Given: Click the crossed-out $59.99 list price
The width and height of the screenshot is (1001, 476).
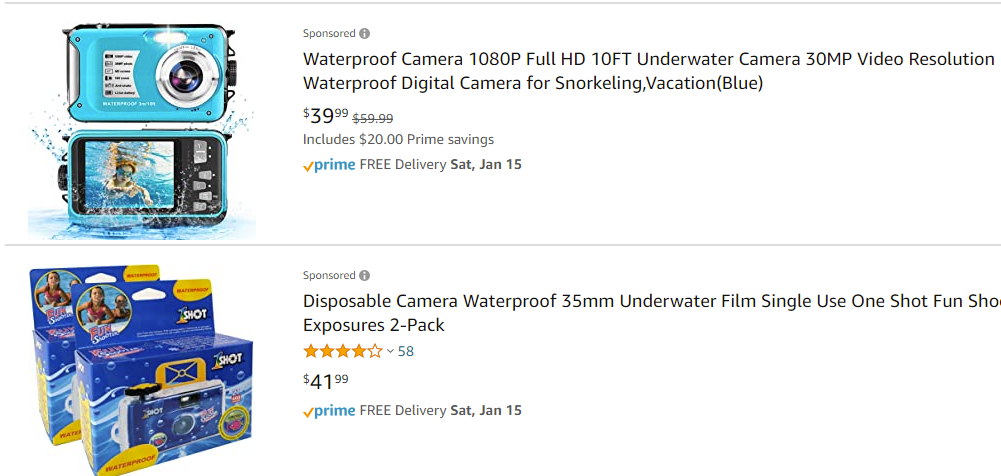Looking at the screenshot, I should tap(373, 118).
